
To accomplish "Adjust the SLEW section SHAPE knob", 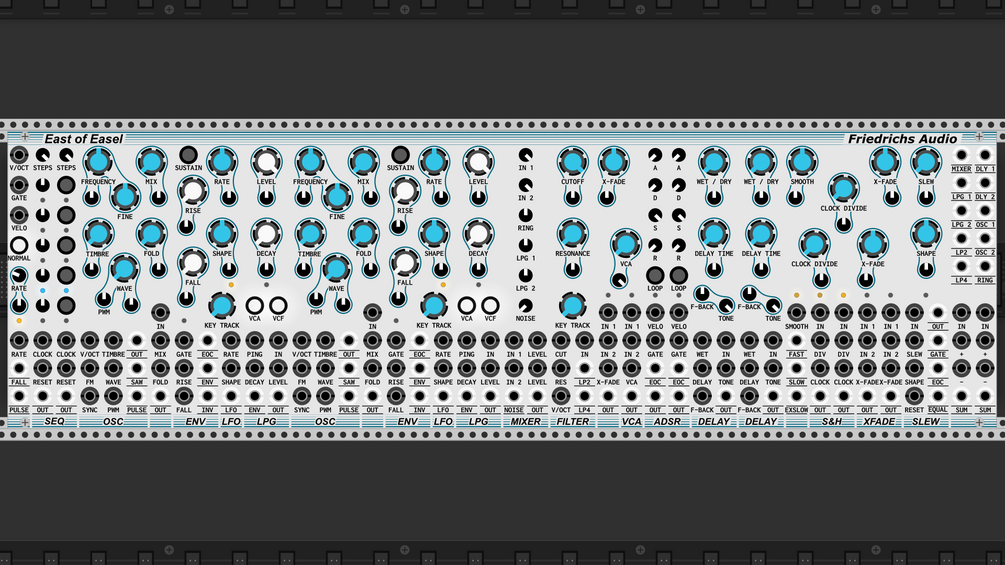I will pyautogui.click(x=926, y=233).
